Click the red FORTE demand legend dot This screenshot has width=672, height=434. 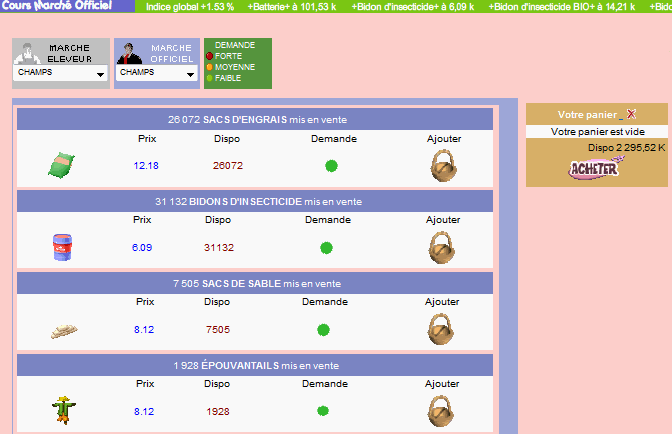click(x=209, y=56)
